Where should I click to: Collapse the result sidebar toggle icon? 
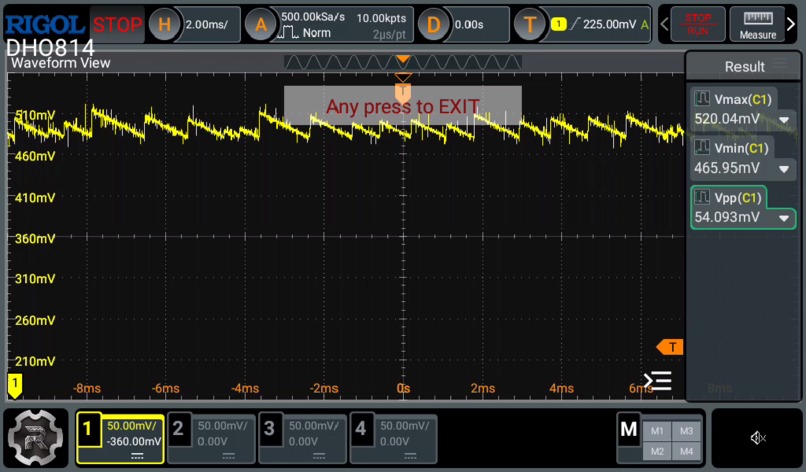click(658, 381)
